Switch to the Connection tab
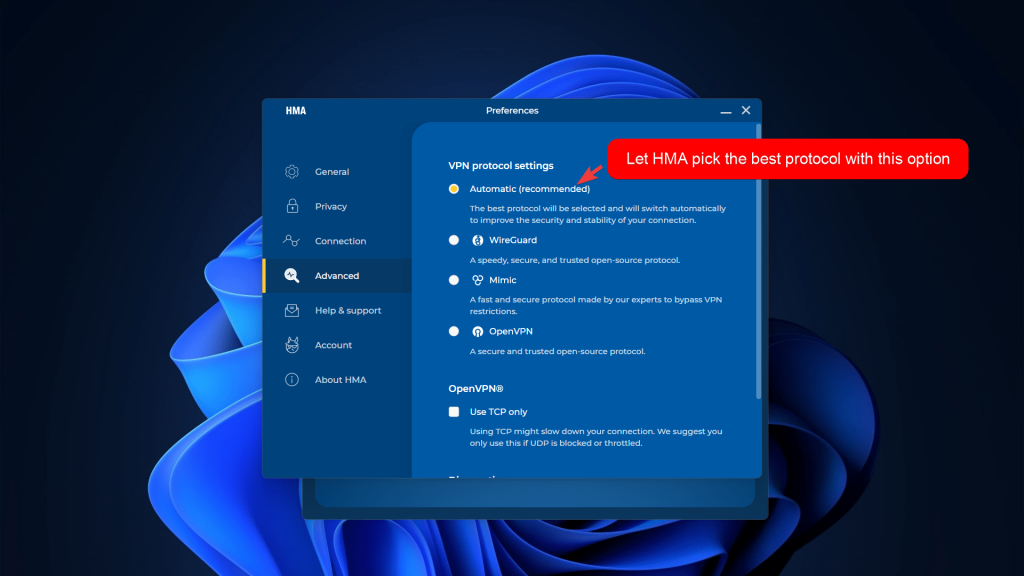This screenshot has height=576, width=1024. pyautogui.click(x=337, y=241)
